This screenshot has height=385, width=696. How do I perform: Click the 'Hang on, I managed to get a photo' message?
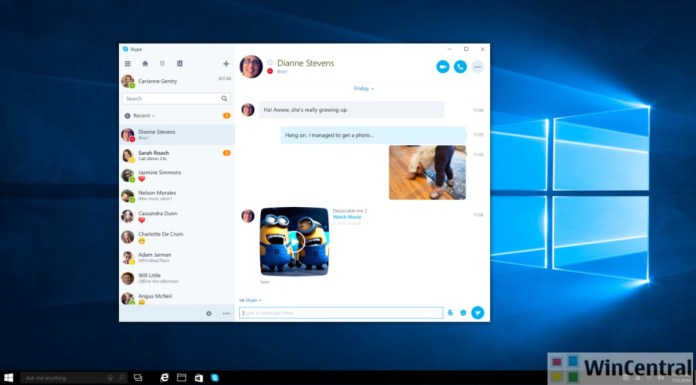coord(373,135)
